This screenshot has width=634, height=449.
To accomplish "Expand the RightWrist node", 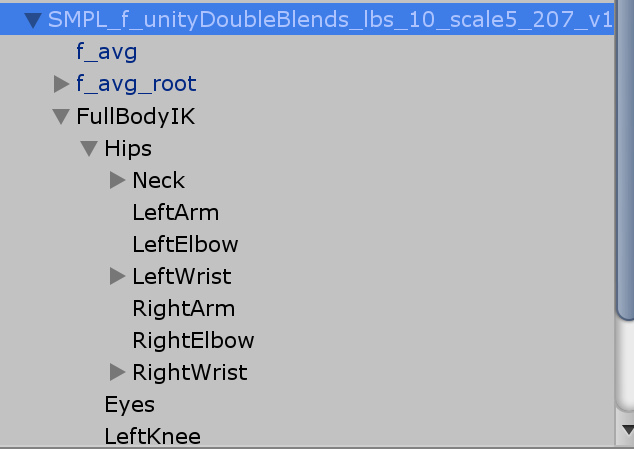I will (x=118, y=372).
